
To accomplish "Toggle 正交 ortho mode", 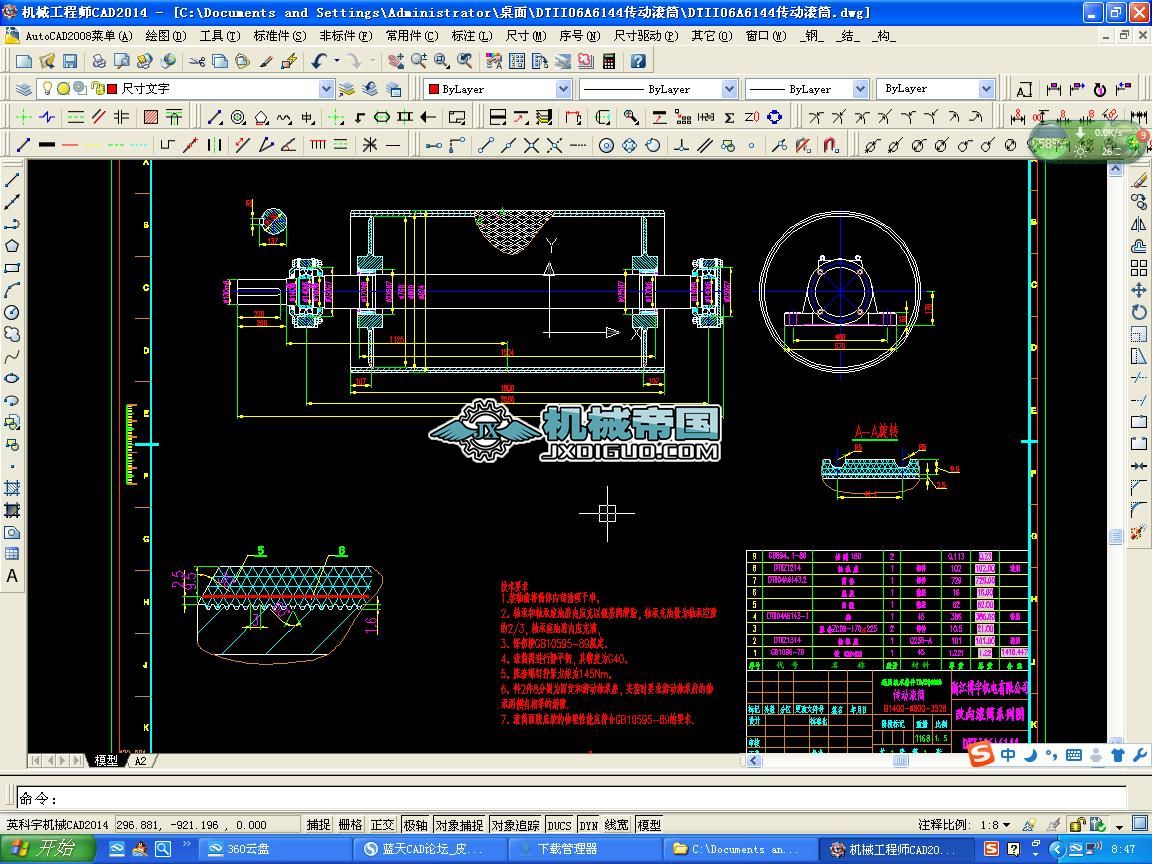I will pos(382,825).
